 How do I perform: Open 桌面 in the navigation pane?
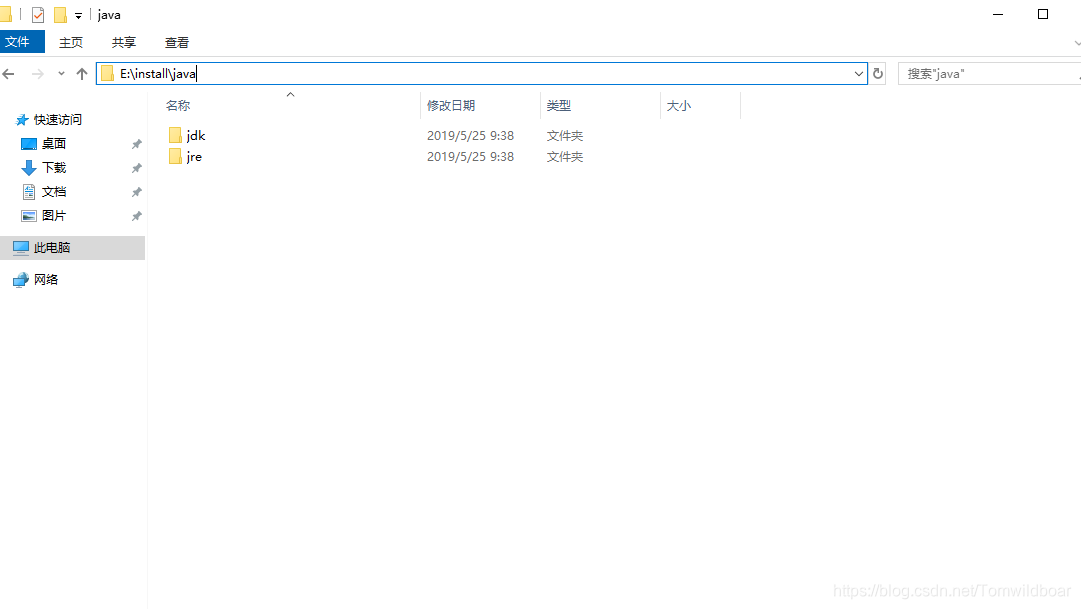[54, 143]
